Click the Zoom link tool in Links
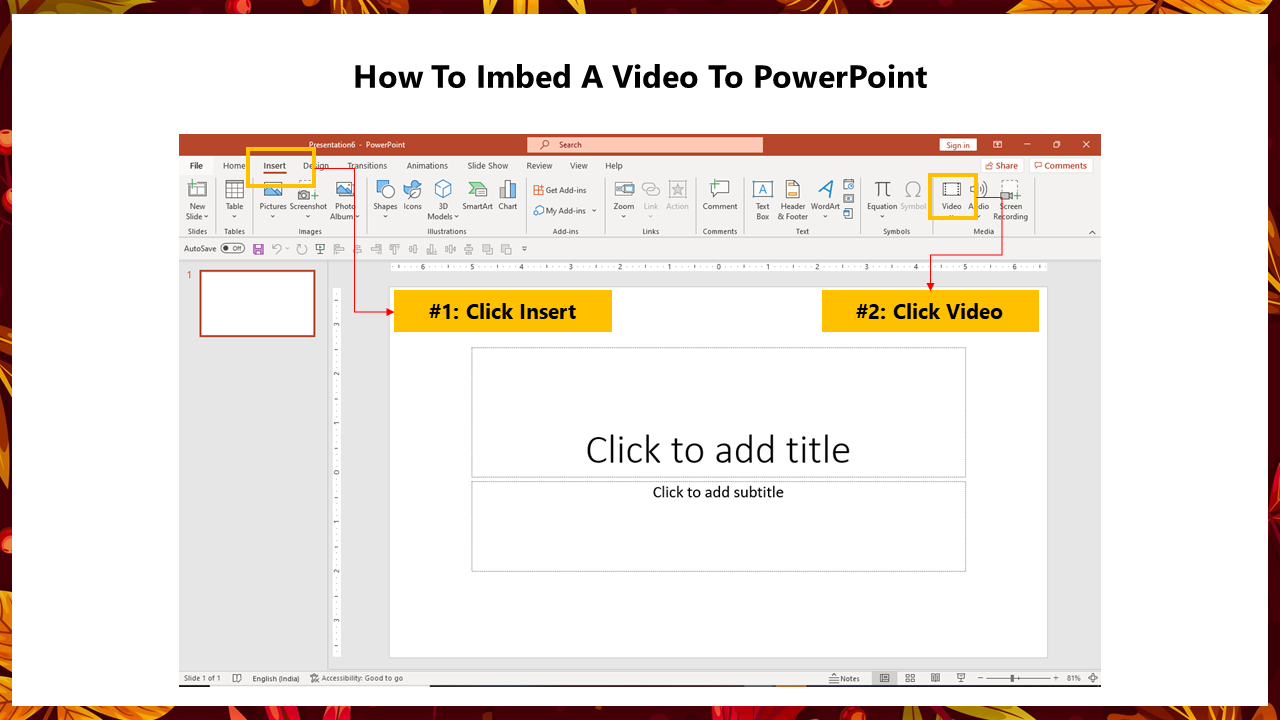Screen dimensions: 1280x720 [x=624, y=200]
